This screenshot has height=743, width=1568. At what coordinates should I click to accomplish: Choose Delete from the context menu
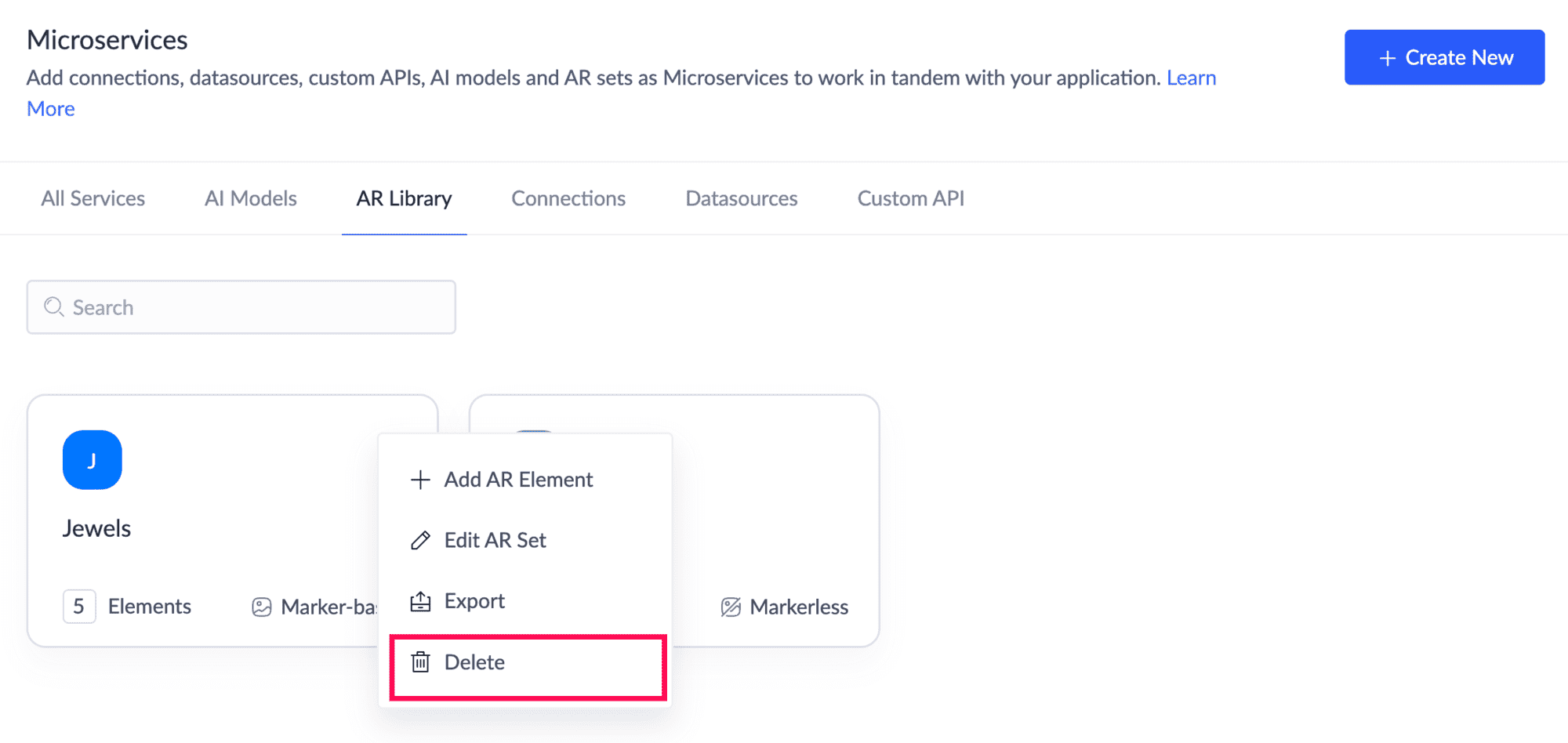coord(474,663)
